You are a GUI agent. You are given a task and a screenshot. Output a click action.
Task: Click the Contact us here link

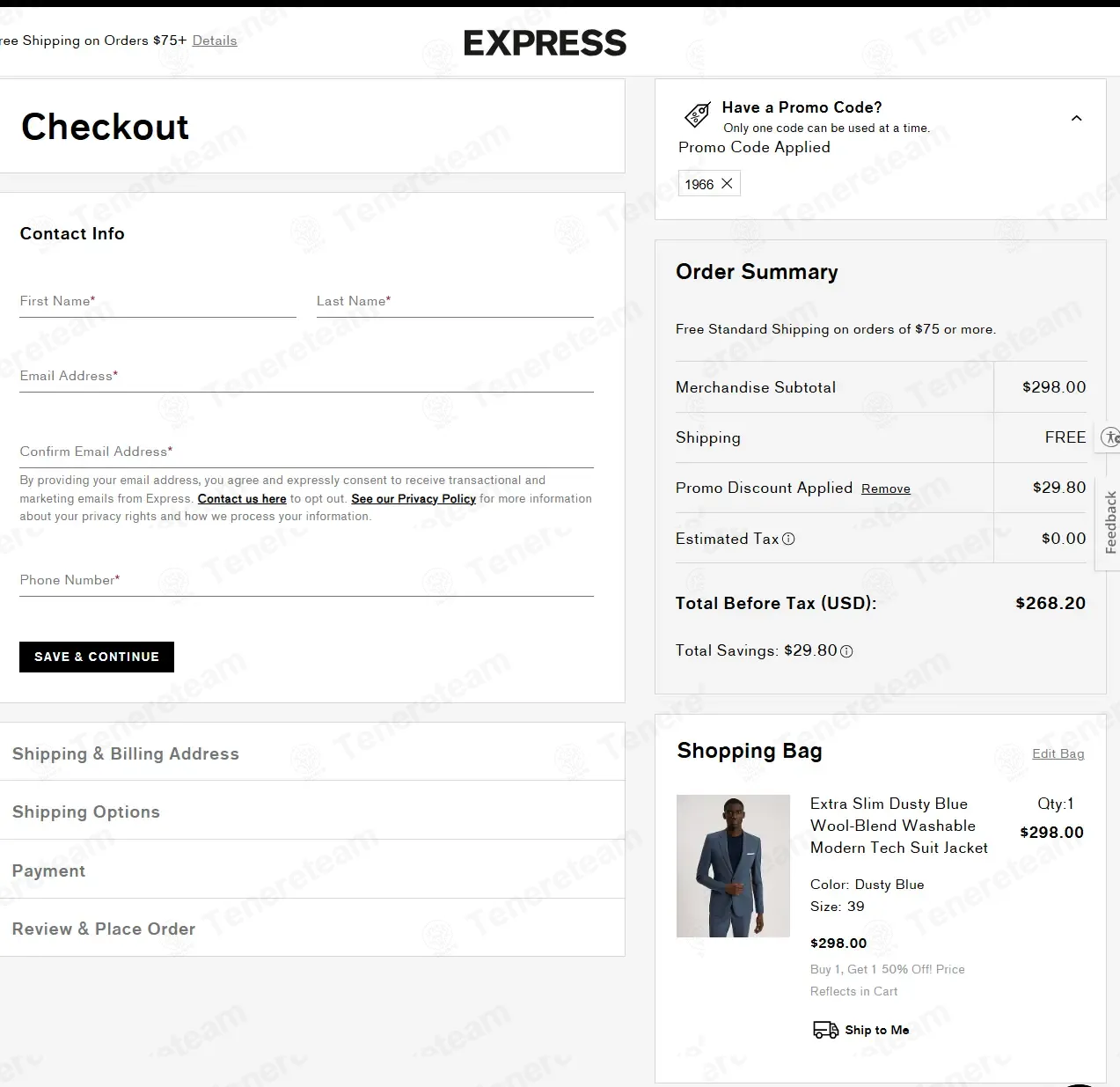point(242,499)
